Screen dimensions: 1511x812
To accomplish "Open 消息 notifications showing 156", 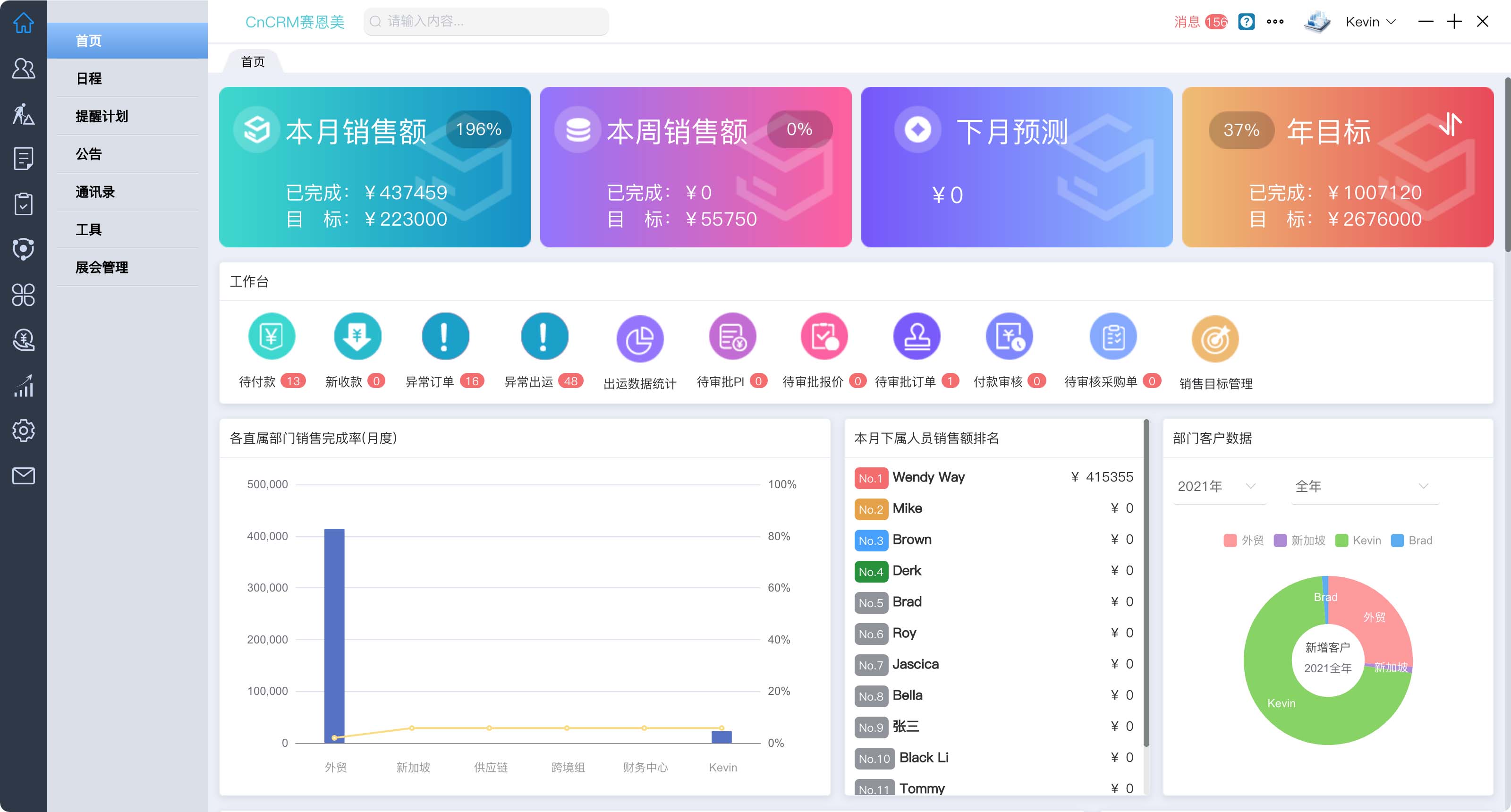I will point(1200,21).
